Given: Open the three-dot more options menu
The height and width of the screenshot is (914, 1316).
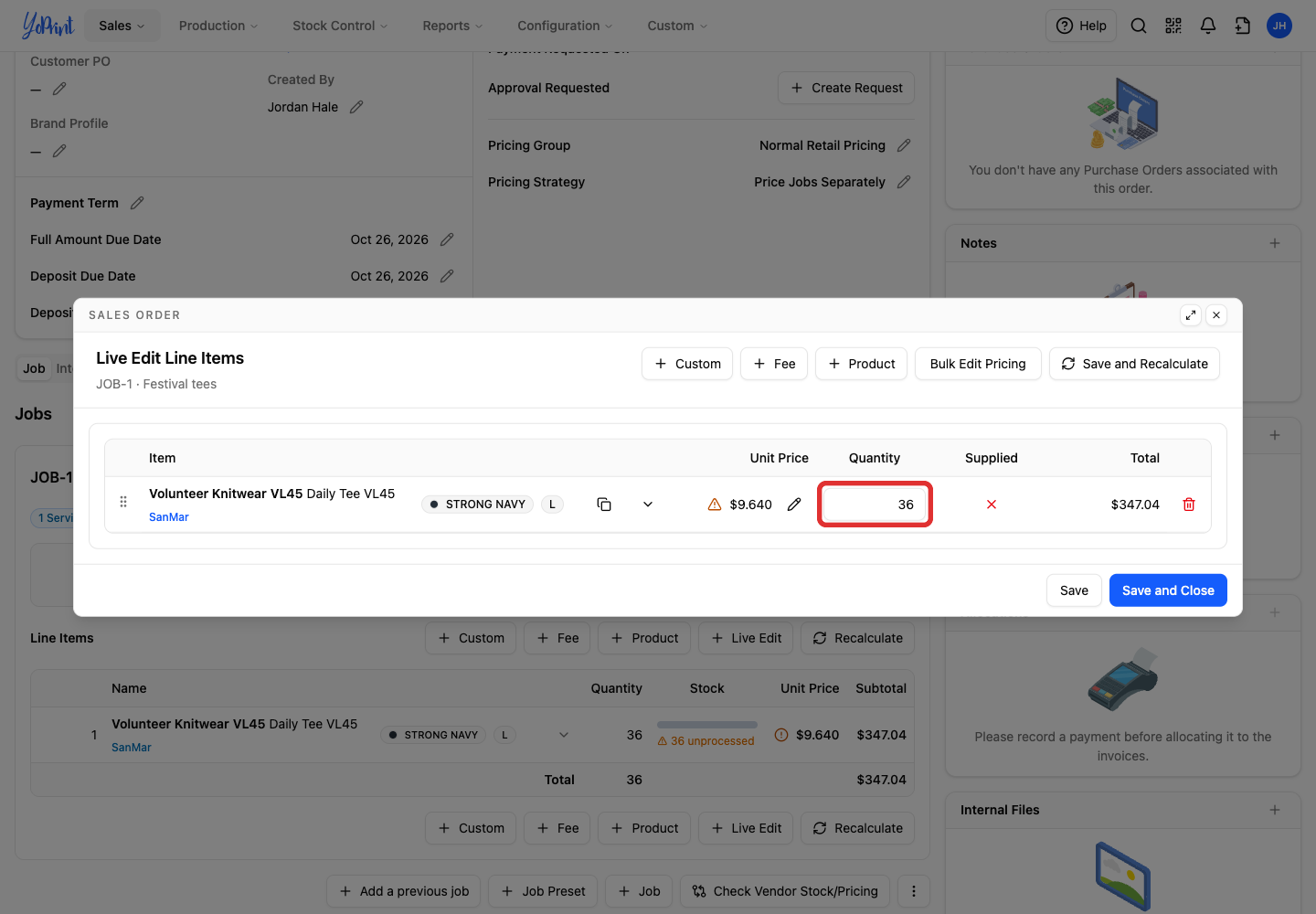Looking at the screenshot, I should [x=914, y=891].
